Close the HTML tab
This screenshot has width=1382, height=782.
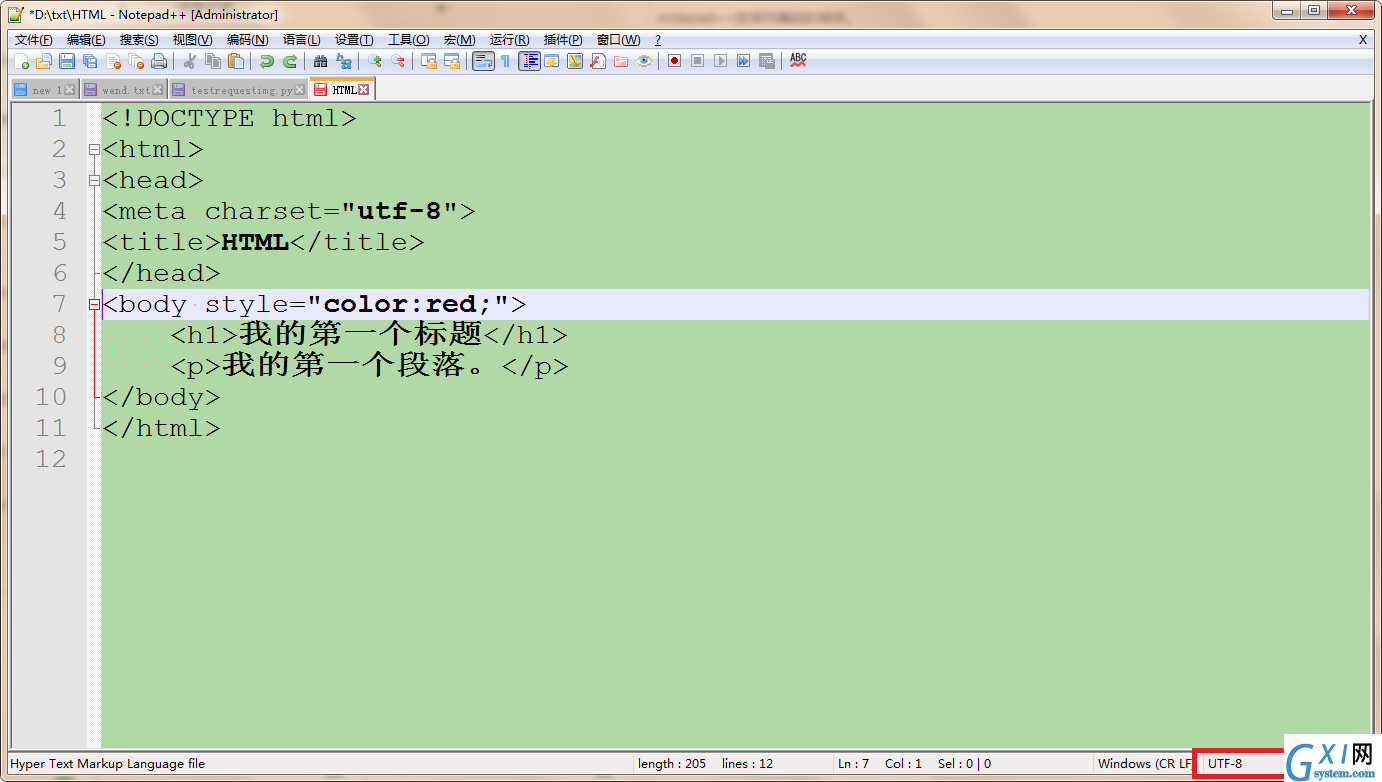click(364, 90)
